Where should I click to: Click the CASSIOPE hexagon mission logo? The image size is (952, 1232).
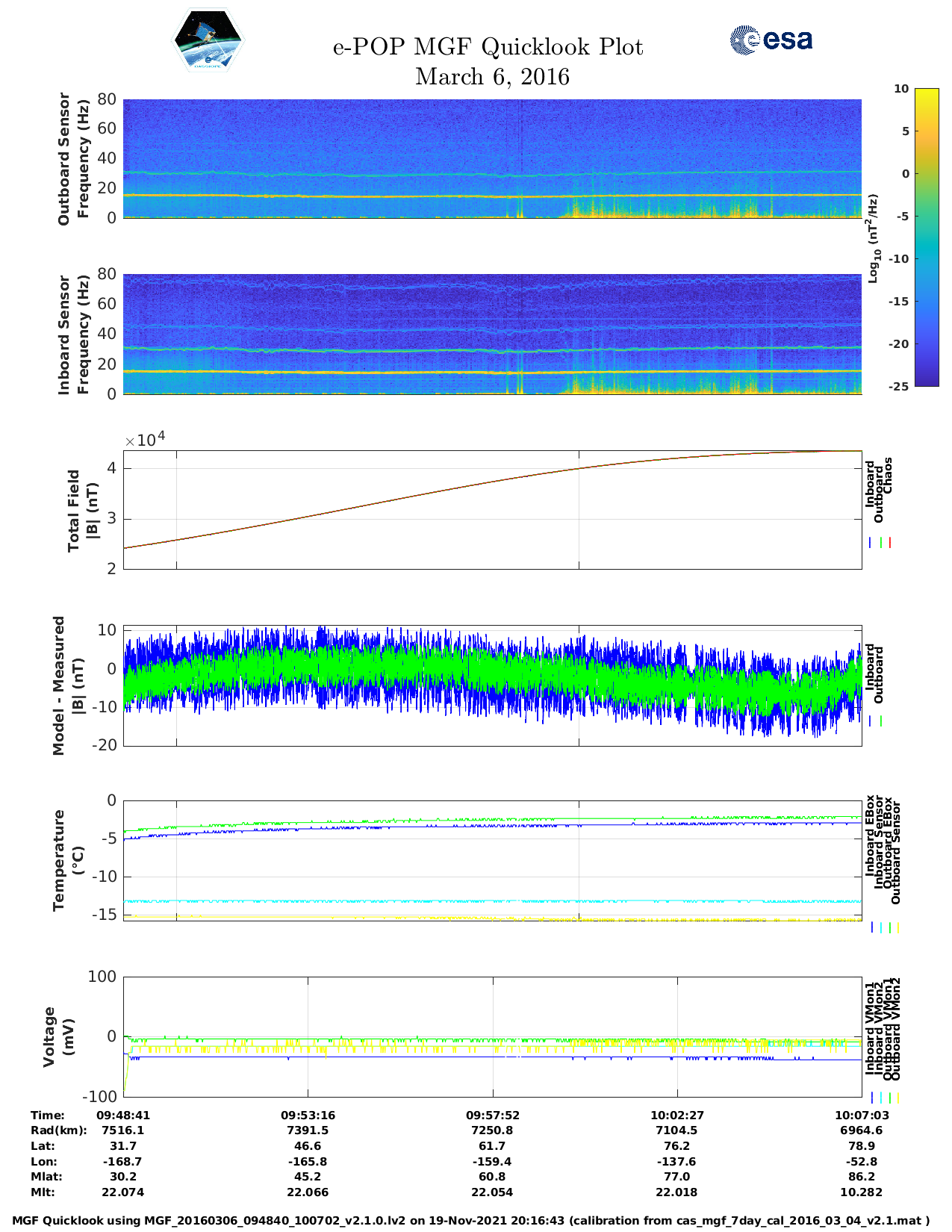208,41
